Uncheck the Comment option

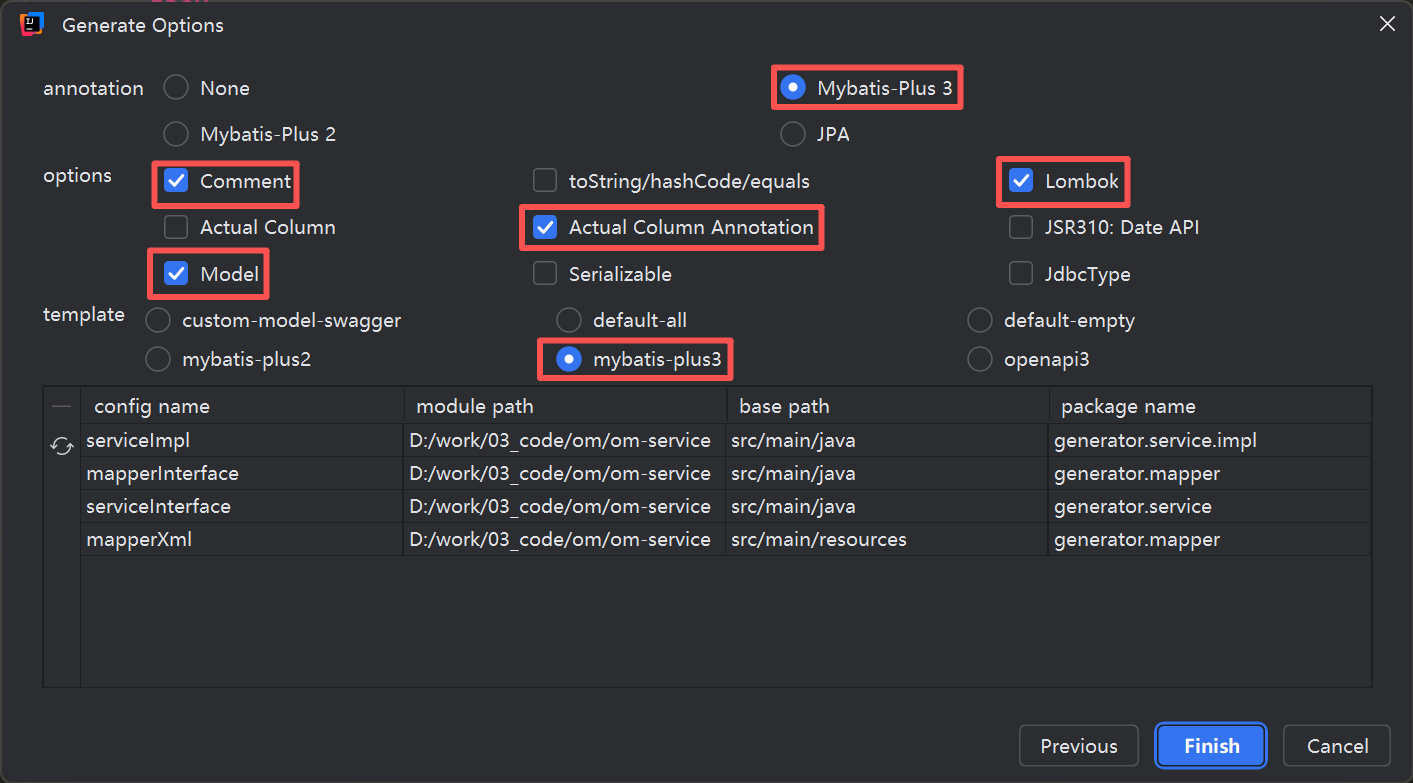point(176,181)
